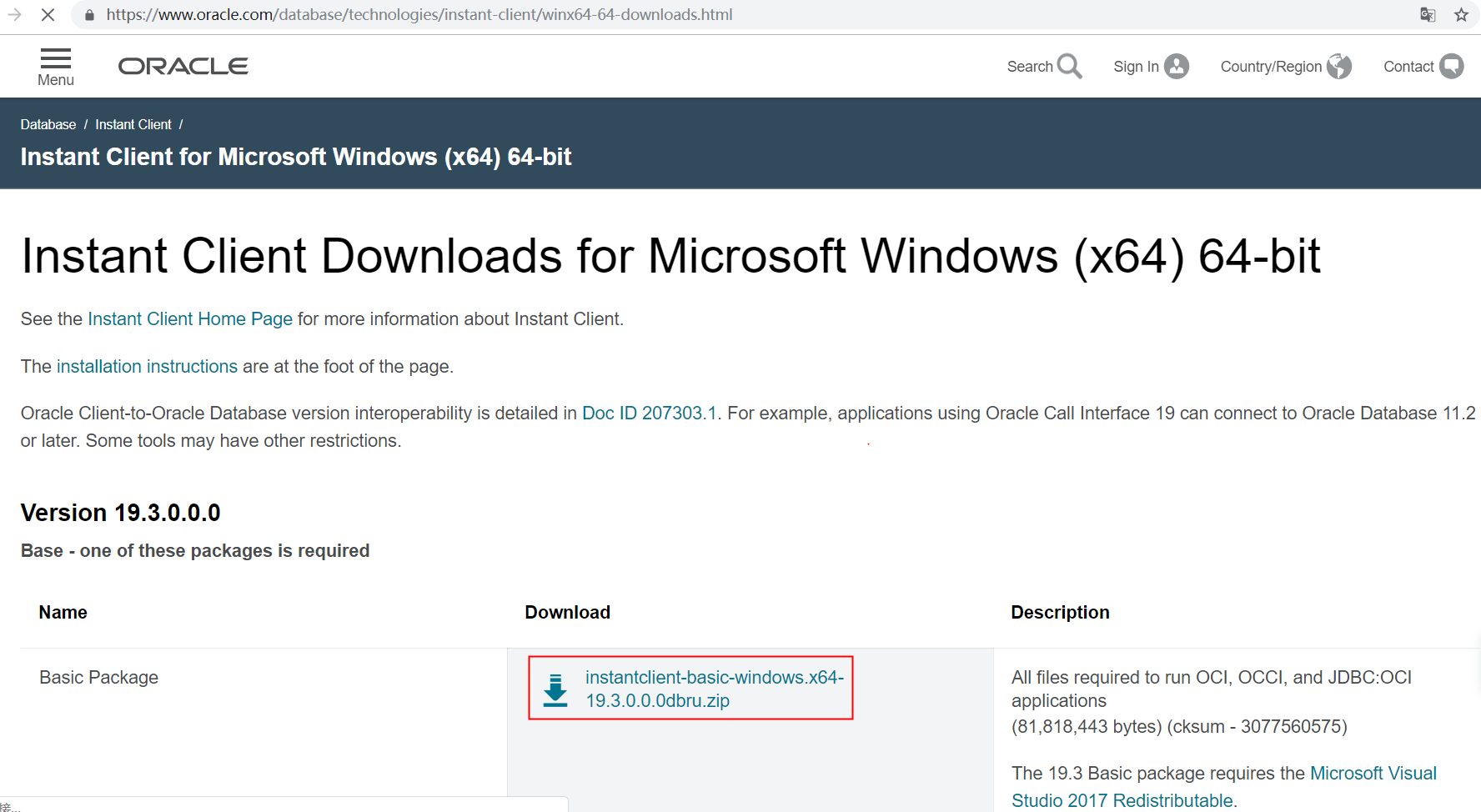Viewport: 1481px width, 812px height.
Task: Click the Contact text in header
Action: click(1408, 67)
